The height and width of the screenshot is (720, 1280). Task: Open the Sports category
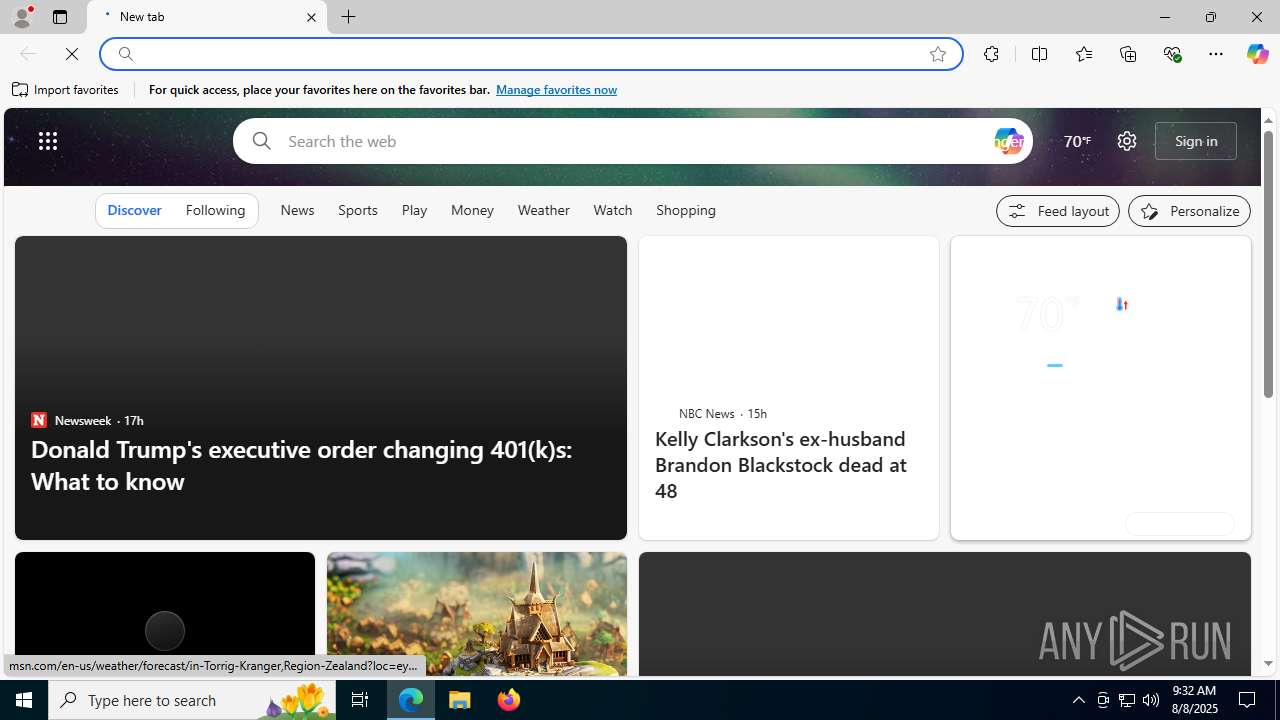357,211
